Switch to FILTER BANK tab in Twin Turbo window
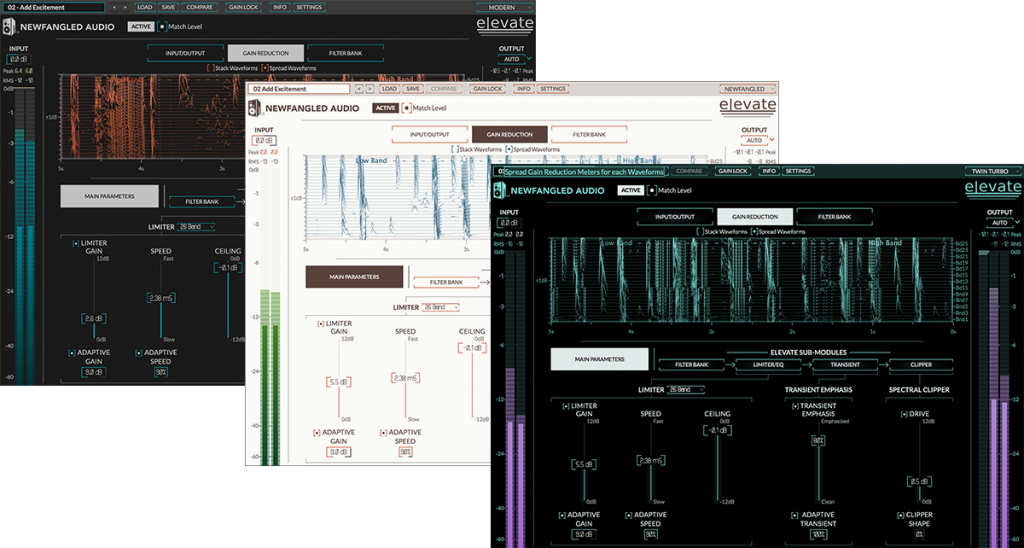 tap(834, 217)
